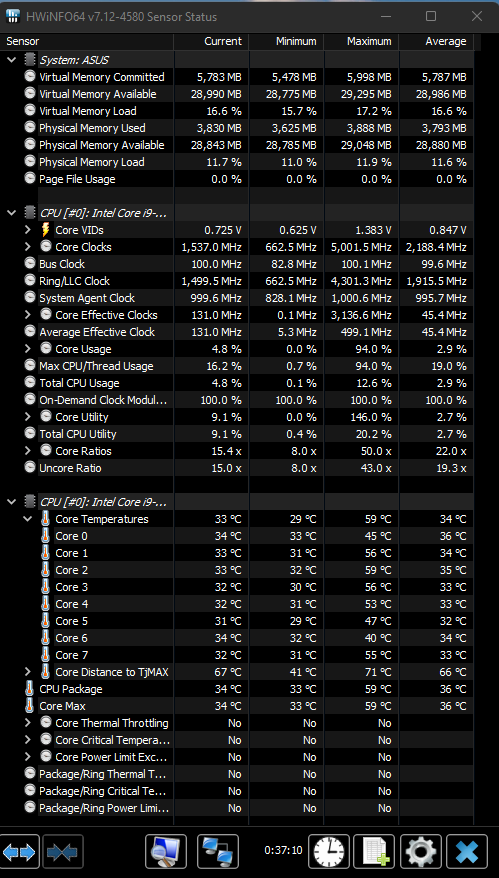Close sensor status with the blue X

[467, 852]
